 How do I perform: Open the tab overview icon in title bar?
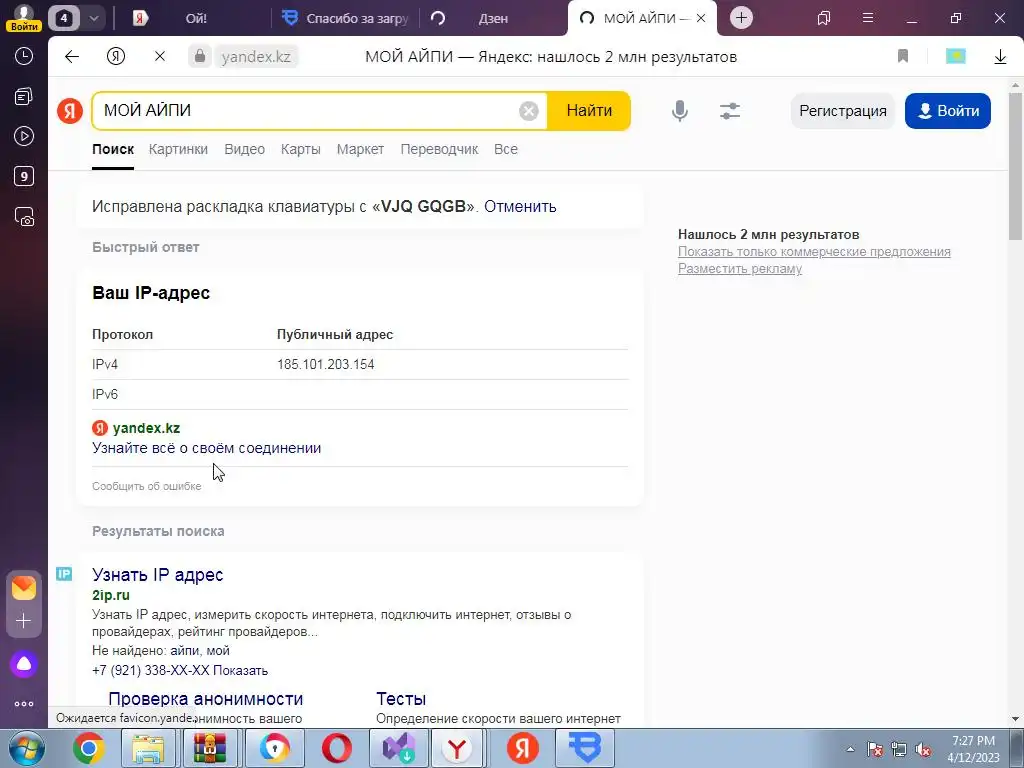click(x=824, y=18)
